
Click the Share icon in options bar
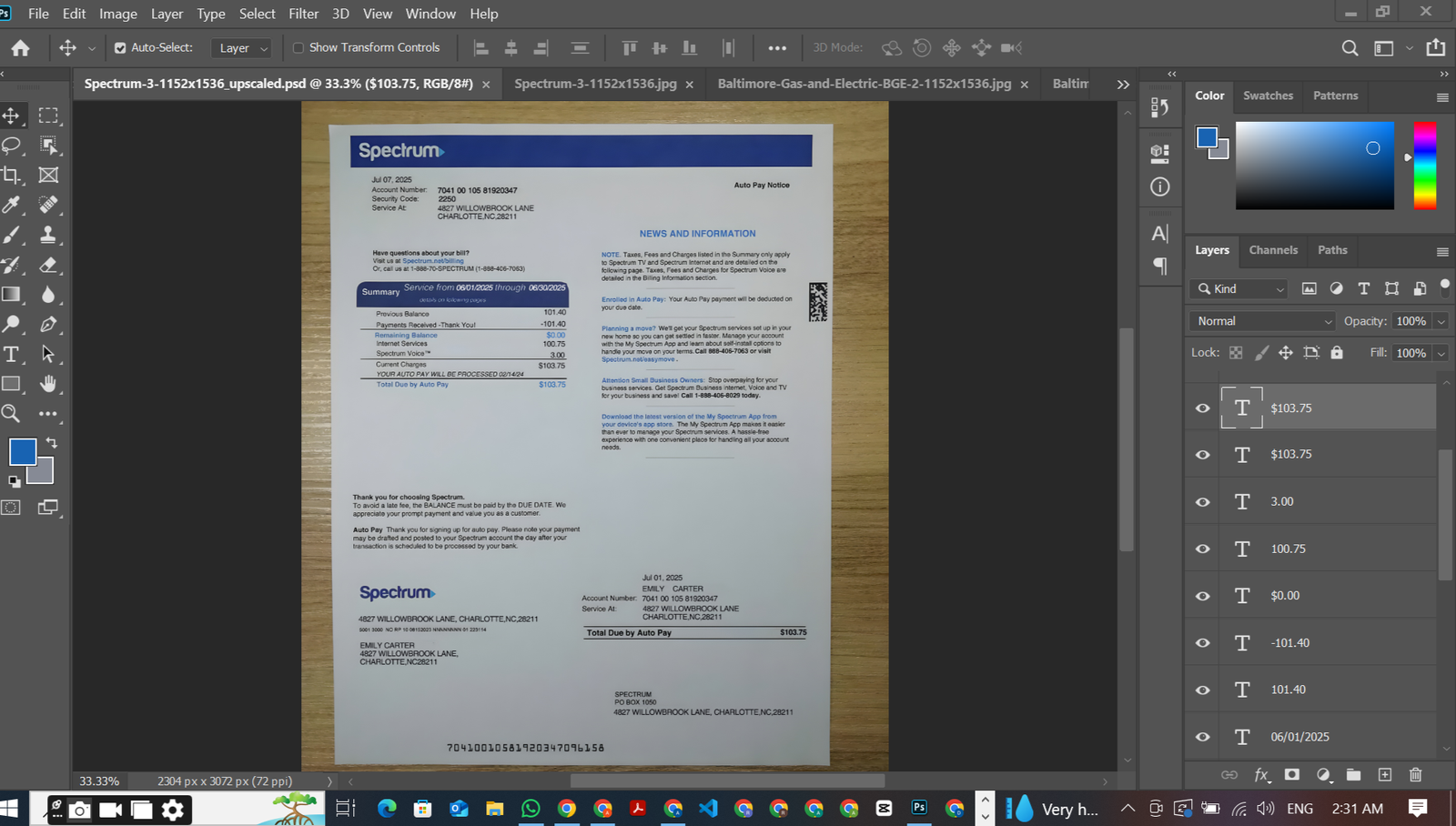coord(1436,47)
